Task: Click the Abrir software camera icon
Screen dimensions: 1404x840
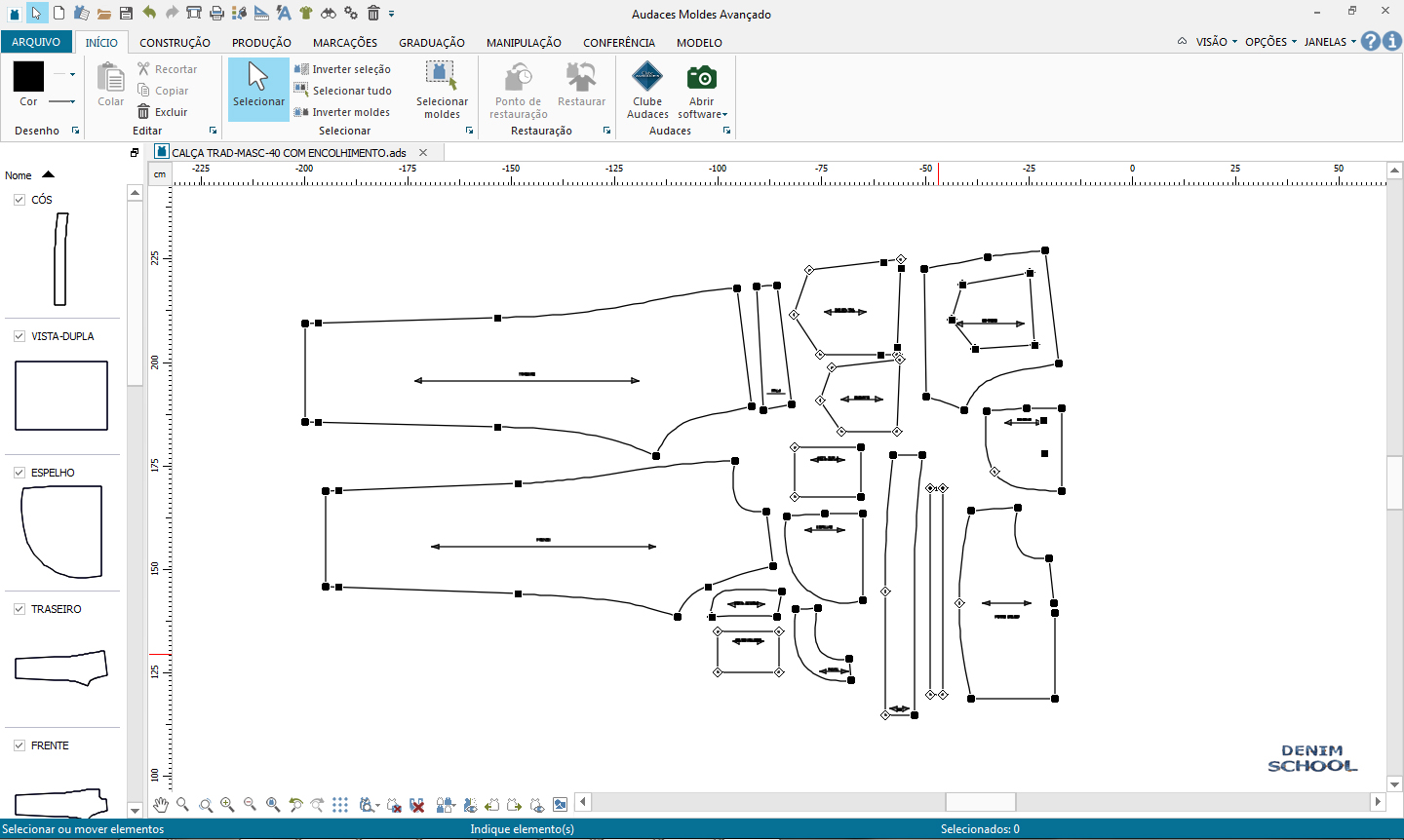Action: pyautogui.click(x=702, y=90)
